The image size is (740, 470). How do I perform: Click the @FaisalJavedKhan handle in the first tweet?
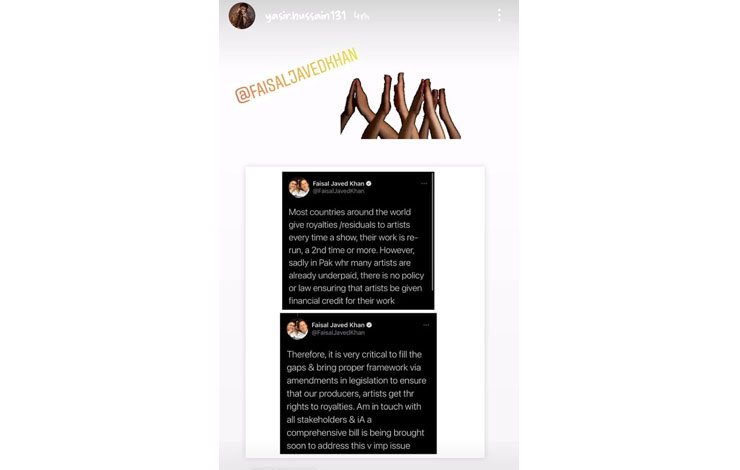click(x=338, y=191)
